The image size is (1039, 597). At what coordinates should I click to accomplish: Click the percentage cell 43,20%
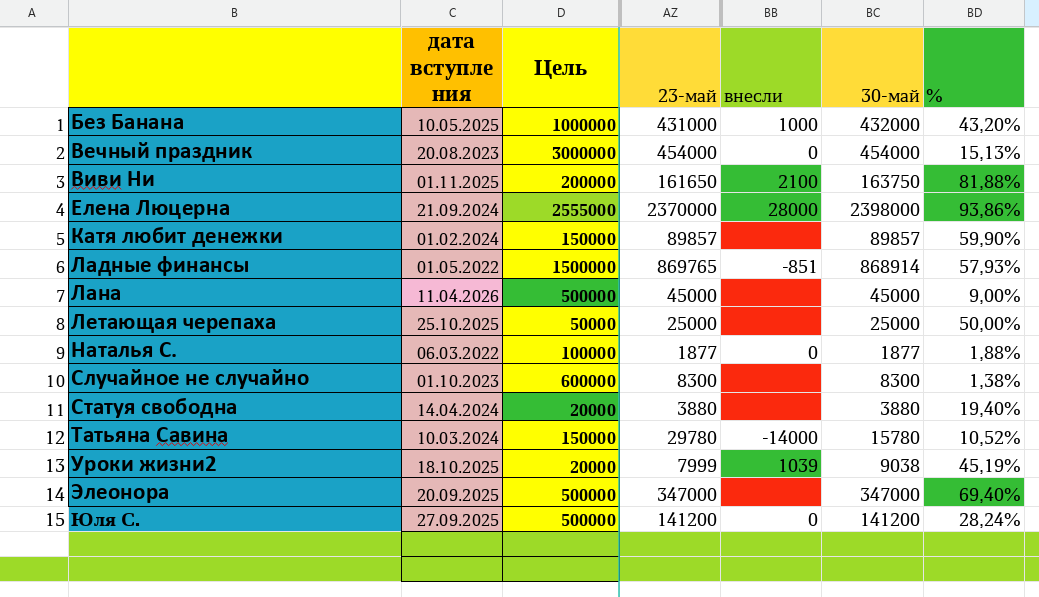974,122
